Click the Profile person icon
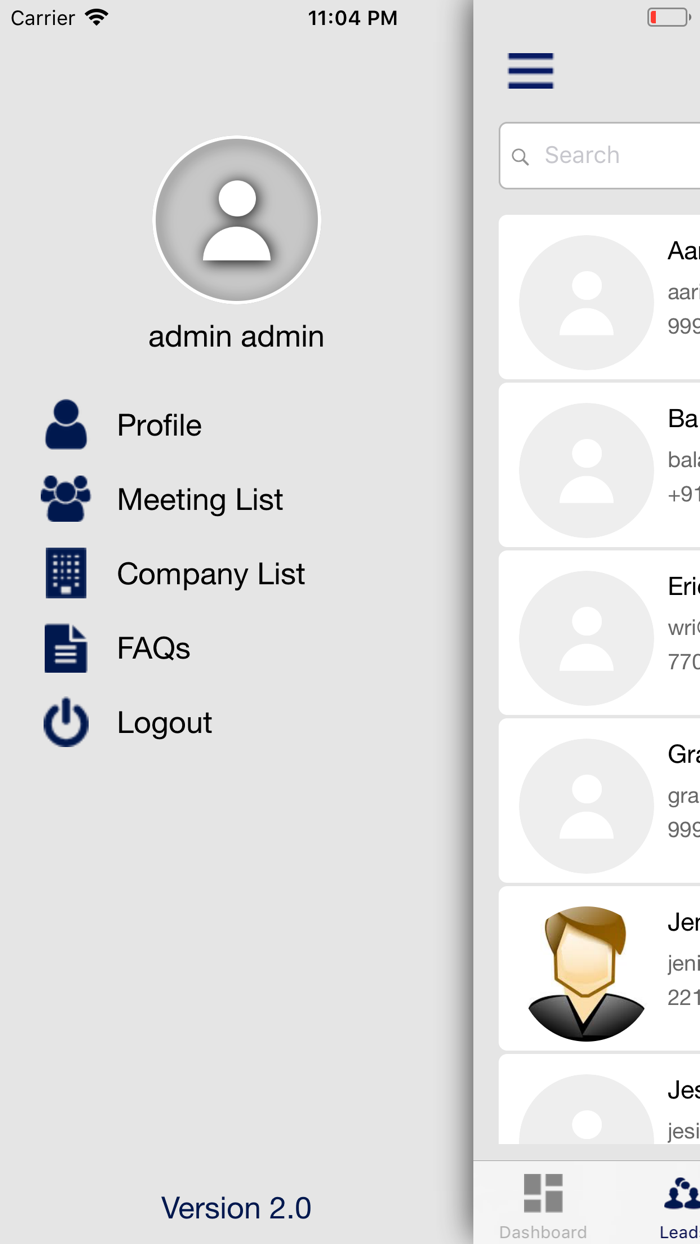Viewport: 700px width, 1244px height. [66, 425]
